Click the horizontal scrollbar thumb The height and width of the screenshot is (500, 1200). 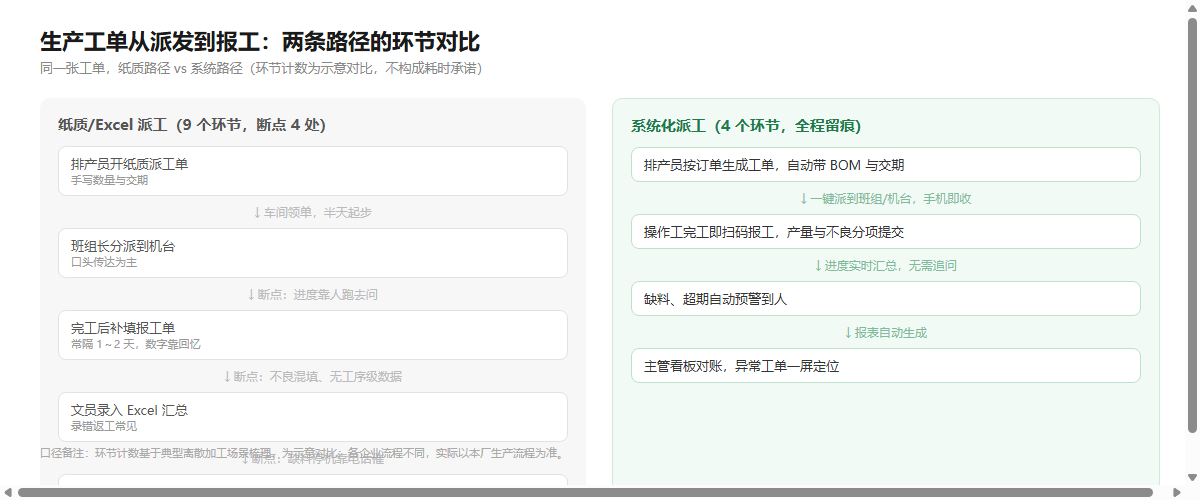pyautogui.click(x=586, y=492)
